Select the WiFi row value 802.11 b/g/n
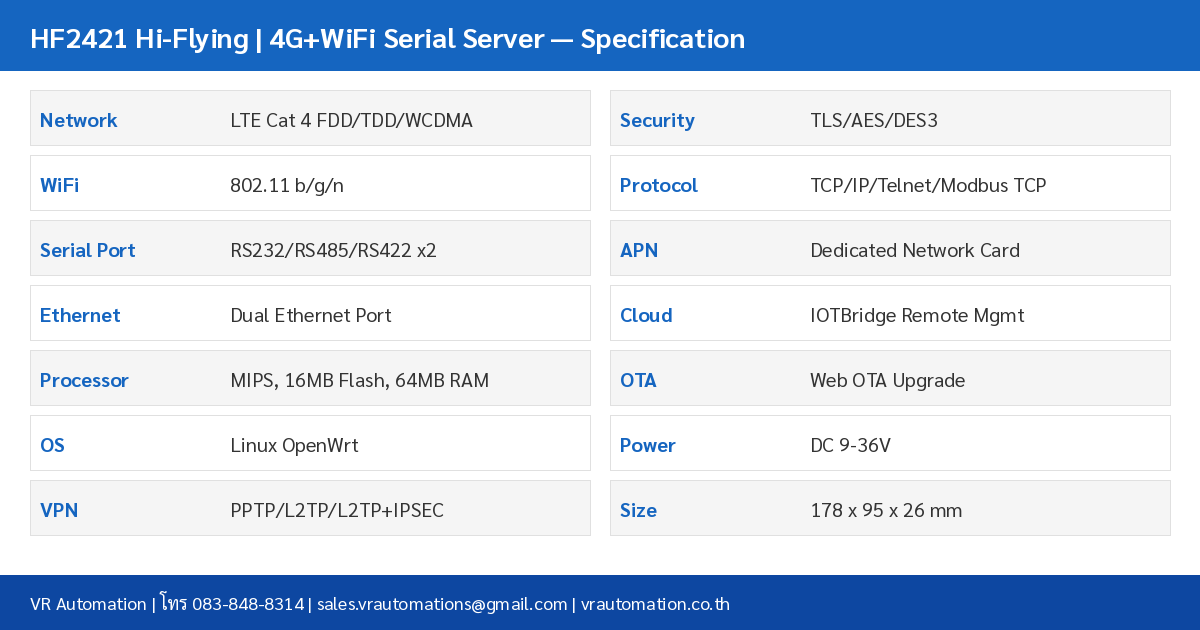Image resolution: width=1200 pixels, height=630 pixels. point(287,185)
